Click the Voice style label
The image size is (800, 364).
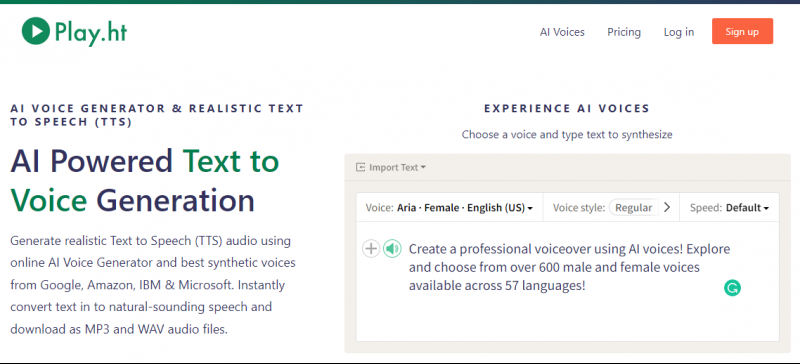coord(579,208)
